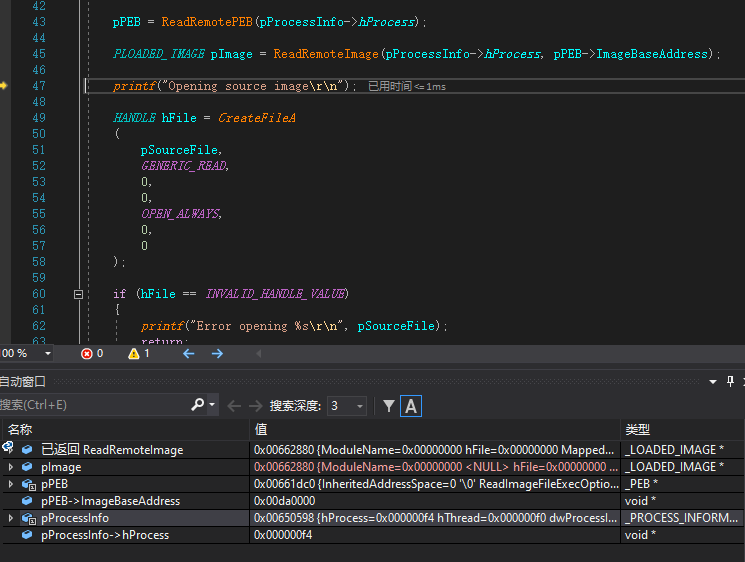Click GENERIC_READ on line 52
This screenshot has height=562, width=745.
click(184, 166)
